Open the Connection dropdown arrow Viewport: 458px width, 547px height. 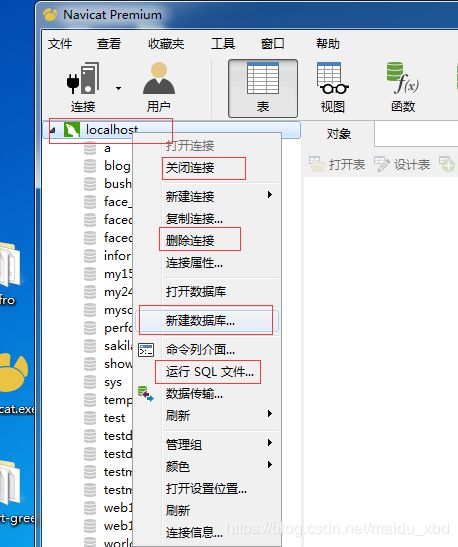pos(119,88)
